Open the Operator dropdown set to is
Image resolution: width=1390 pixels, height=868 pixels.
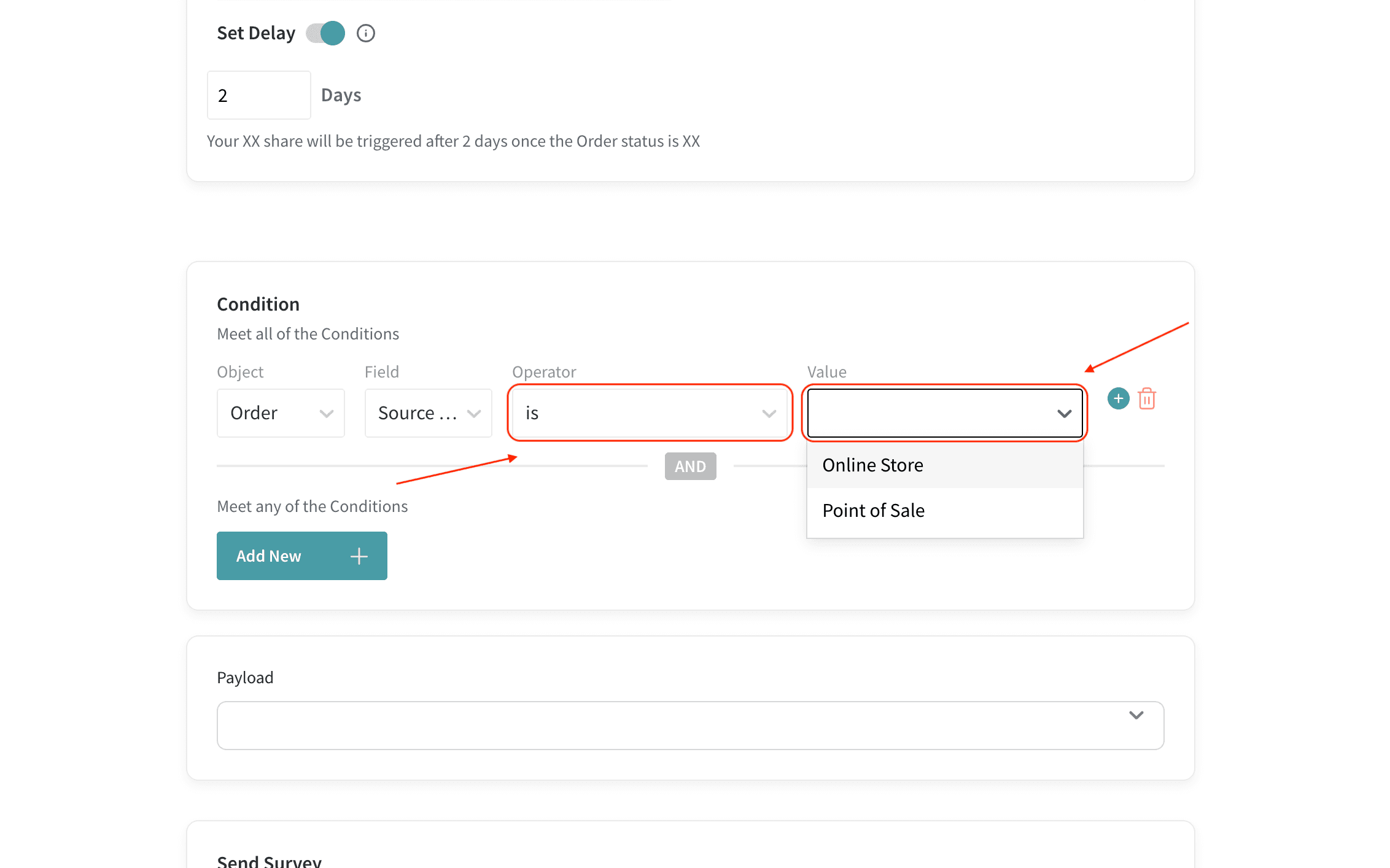pyautogui.click(x=650, y=413)
